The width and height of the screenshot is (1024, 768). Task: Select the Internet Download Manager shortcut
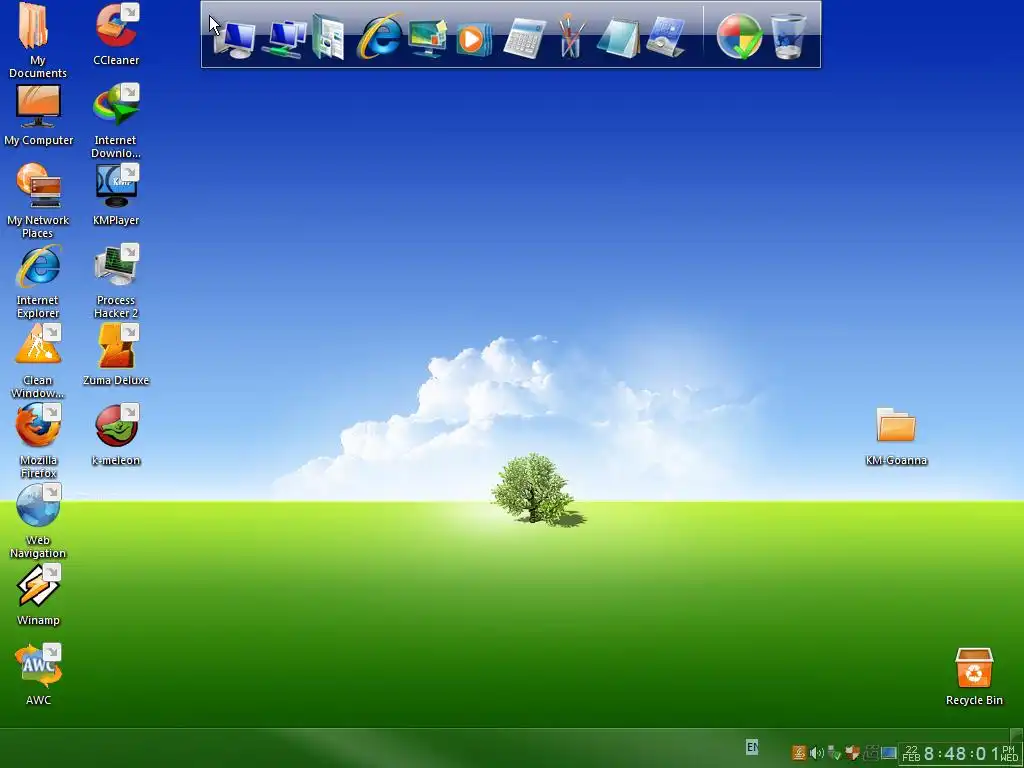[116, 121]
